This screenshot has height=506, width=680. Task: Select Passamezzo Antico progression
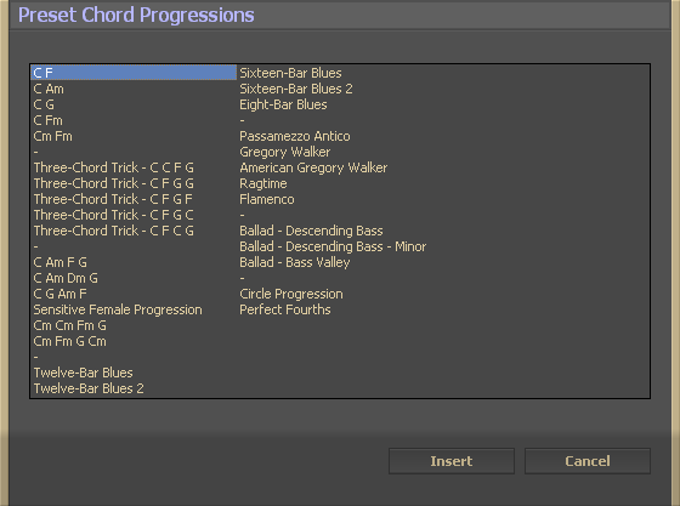coord(295,136)
